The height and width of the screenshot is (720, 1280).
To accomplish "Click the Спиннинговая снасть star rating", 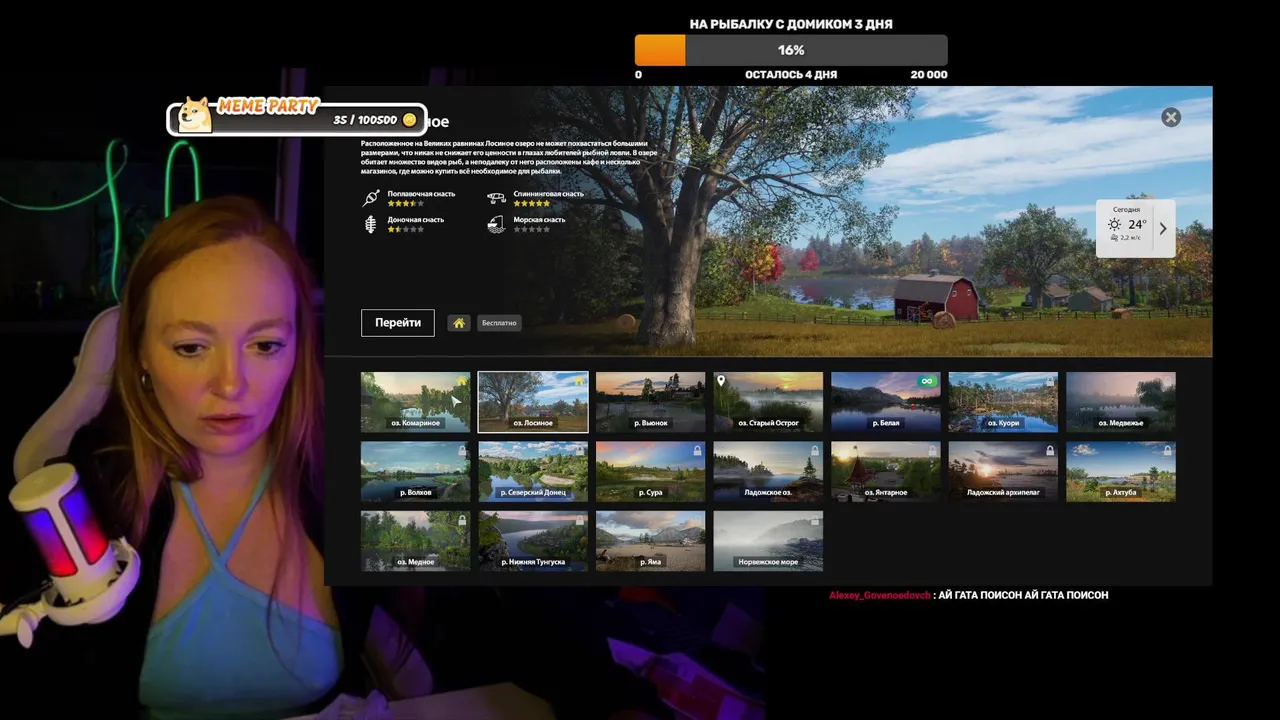I will pos(532,203).
